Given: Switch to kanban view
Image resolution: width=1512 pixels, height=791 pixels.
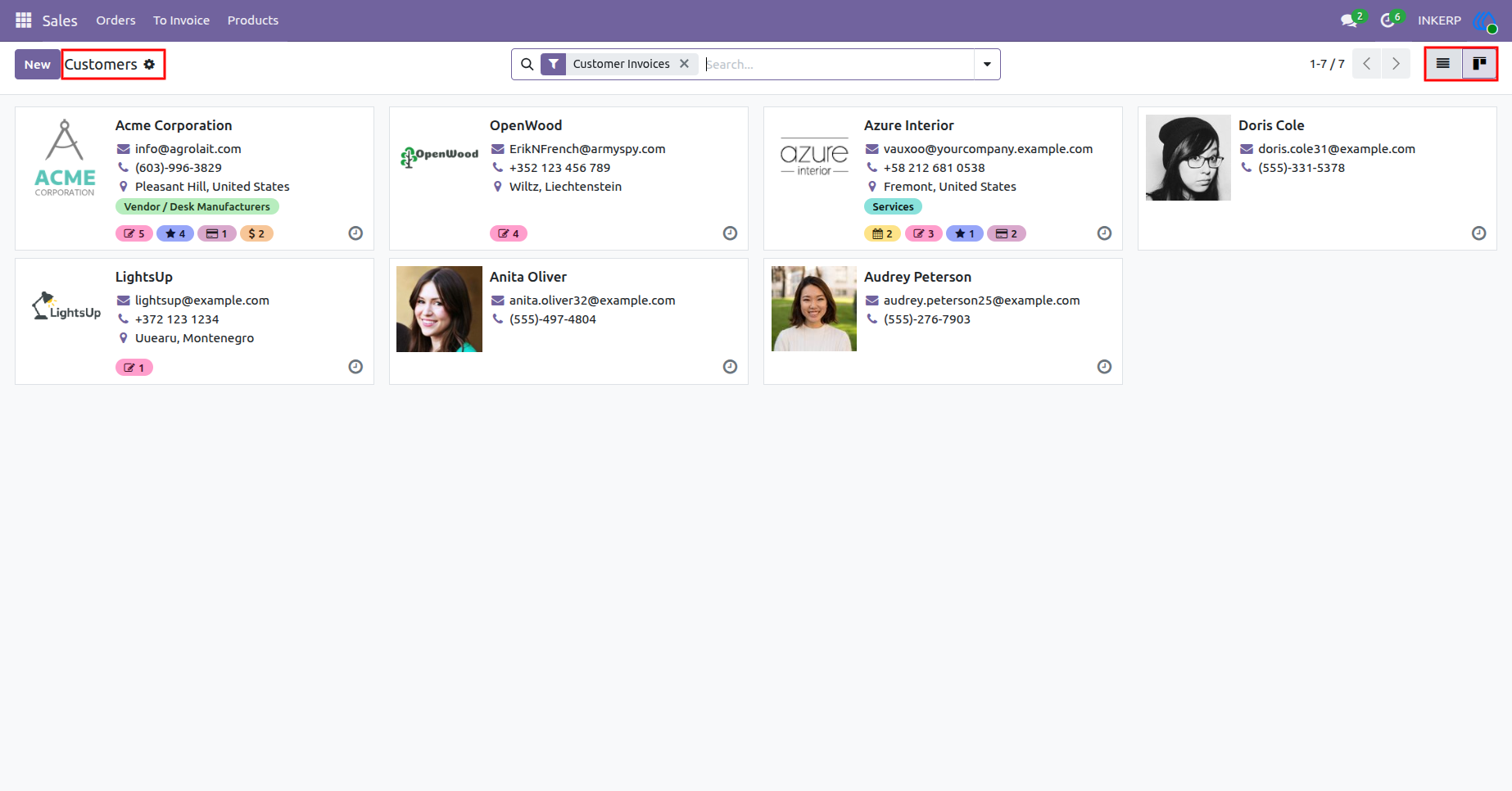Looking at the screenshot, I should click(x=1479, y=64).
